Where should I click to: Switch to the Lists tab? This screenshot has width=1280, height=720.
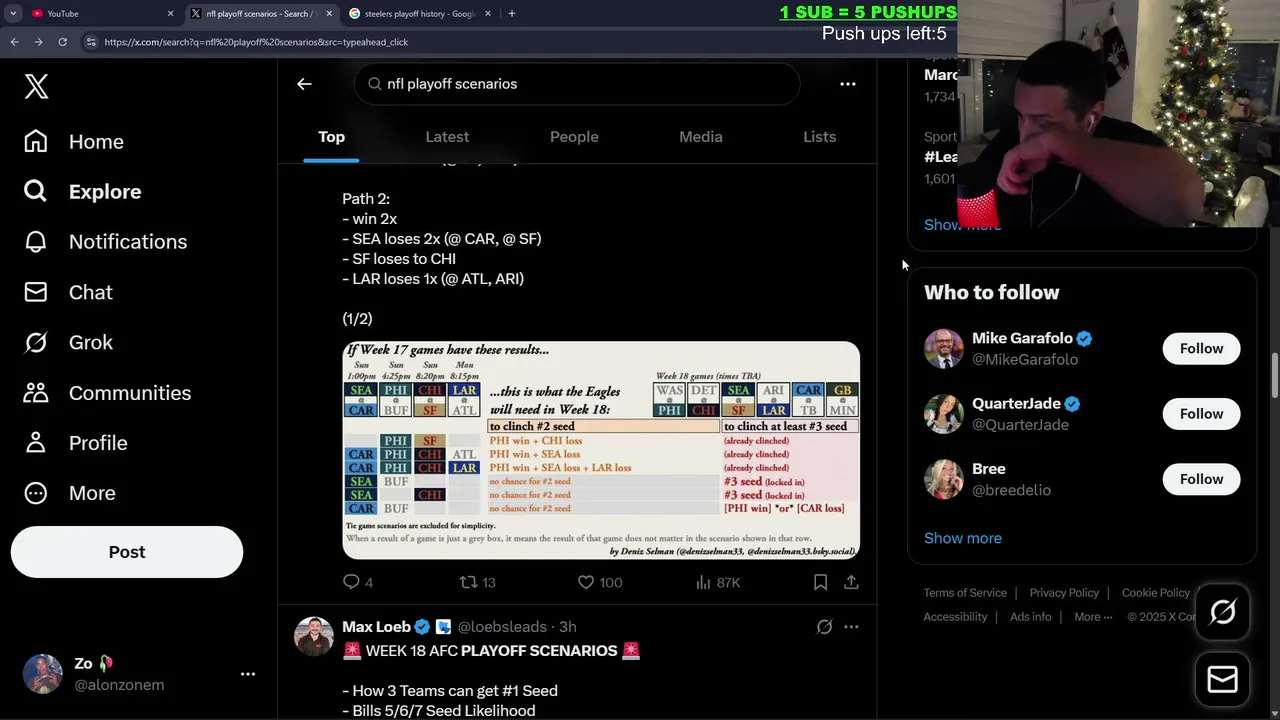[819, 137]
